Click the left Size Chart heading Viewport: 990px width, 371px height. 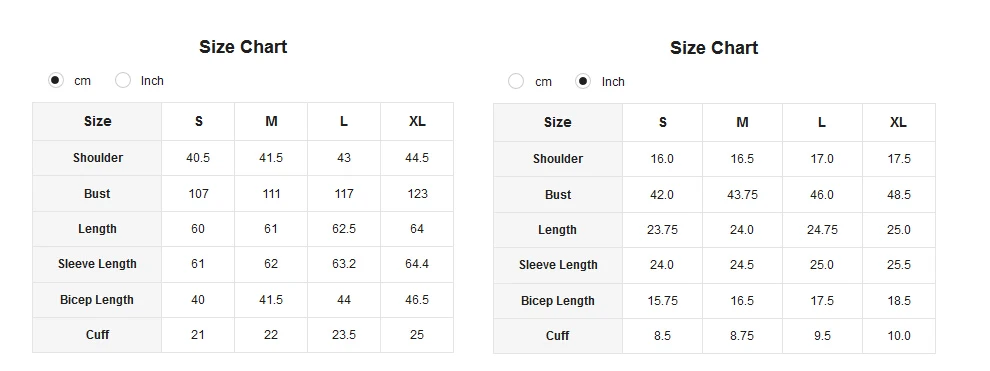pyautogui.click(x=243, y=47)
